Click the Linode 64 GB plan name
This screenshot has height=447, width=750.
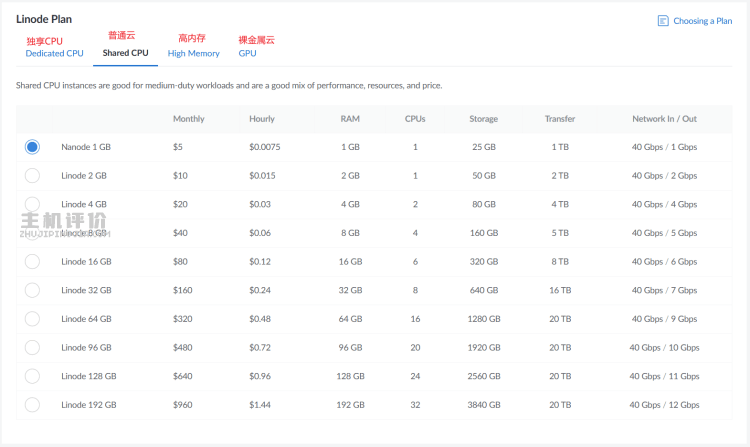[86, 319]
